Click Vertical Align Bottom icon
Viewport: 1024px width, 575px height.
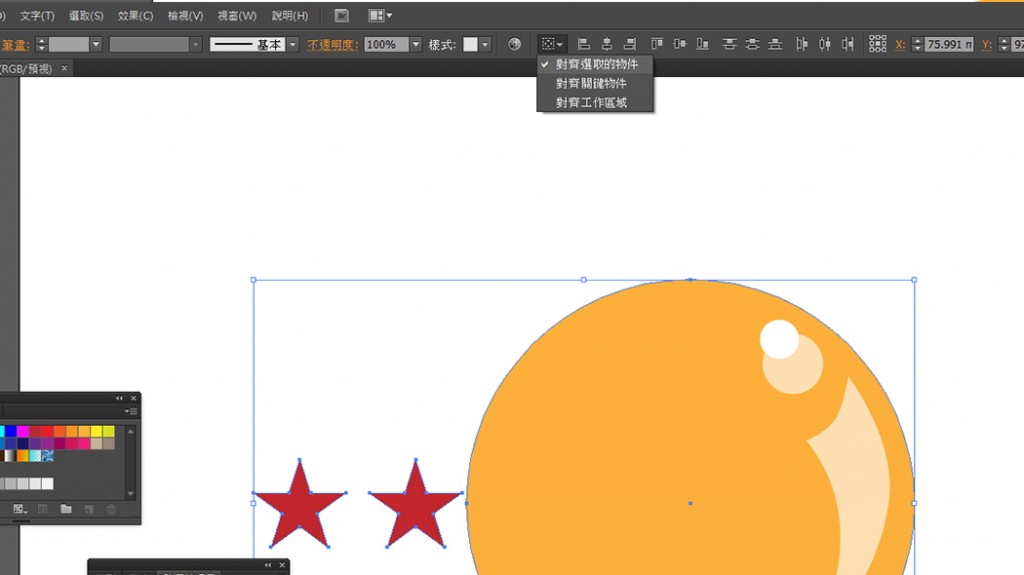click(702, 44)
